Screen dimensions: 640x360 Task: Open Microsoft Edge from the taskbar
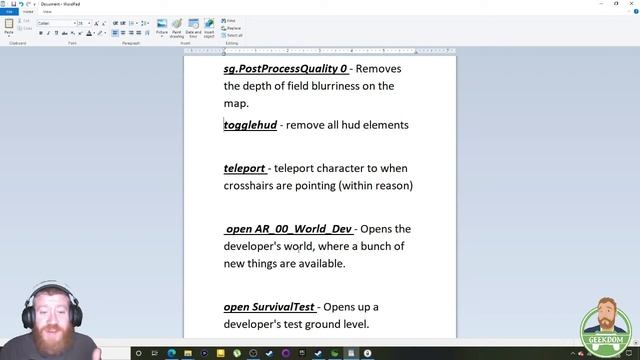(171, 353)
